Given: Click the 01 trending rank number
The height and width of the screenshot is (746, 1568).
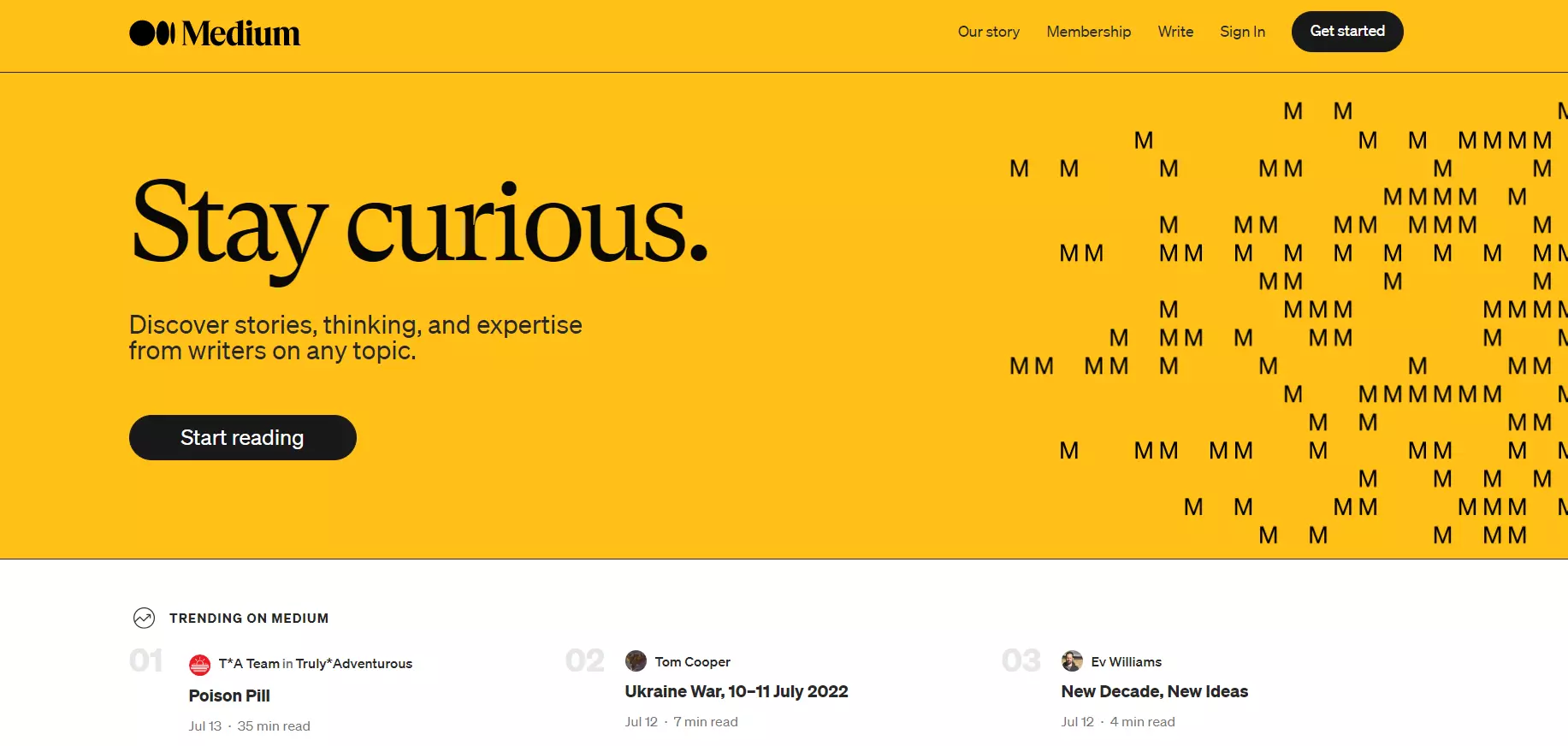Looking at the screenshot, I should [x=146, y=660].
